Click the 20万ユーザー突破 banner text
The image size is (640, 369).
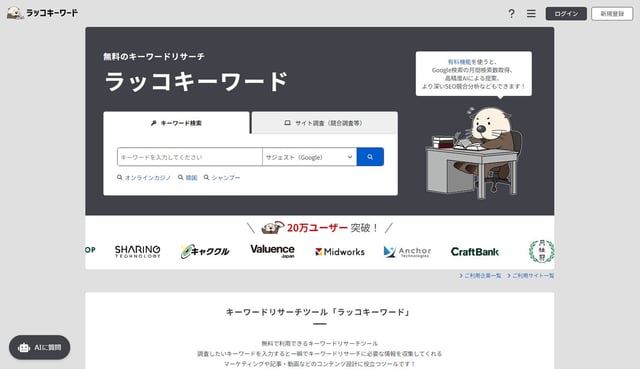[x=333, y=228]
